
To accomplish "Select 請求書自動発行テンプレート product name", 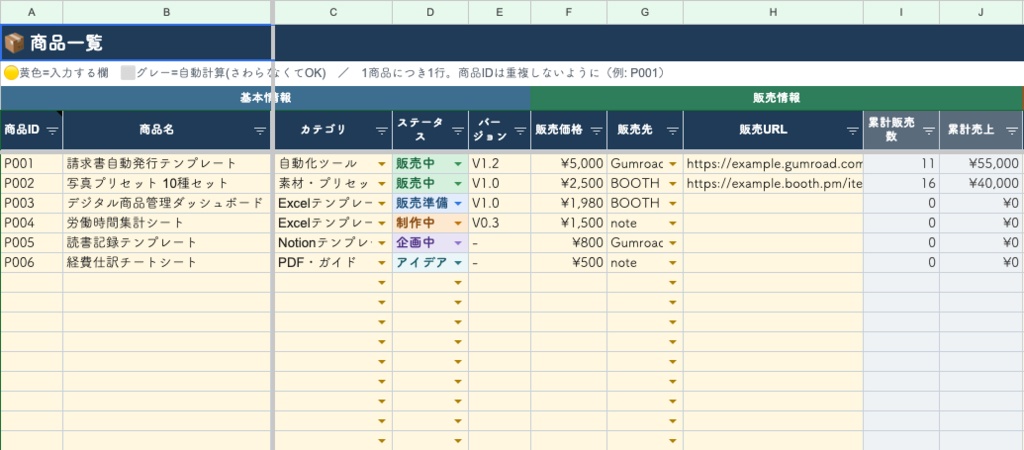I will [167, 163].
